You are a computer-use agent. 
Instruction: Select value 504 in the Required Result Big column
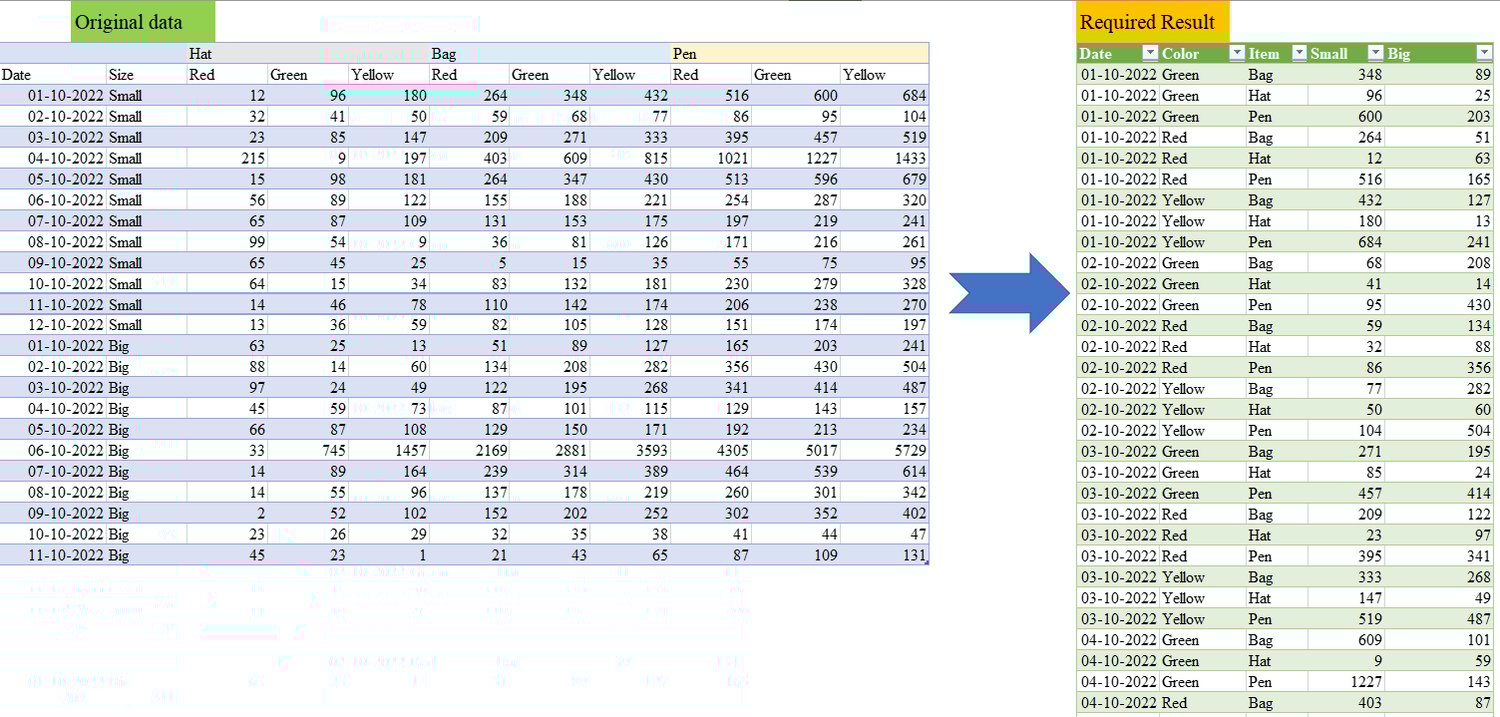click(x=1439, y=430)
